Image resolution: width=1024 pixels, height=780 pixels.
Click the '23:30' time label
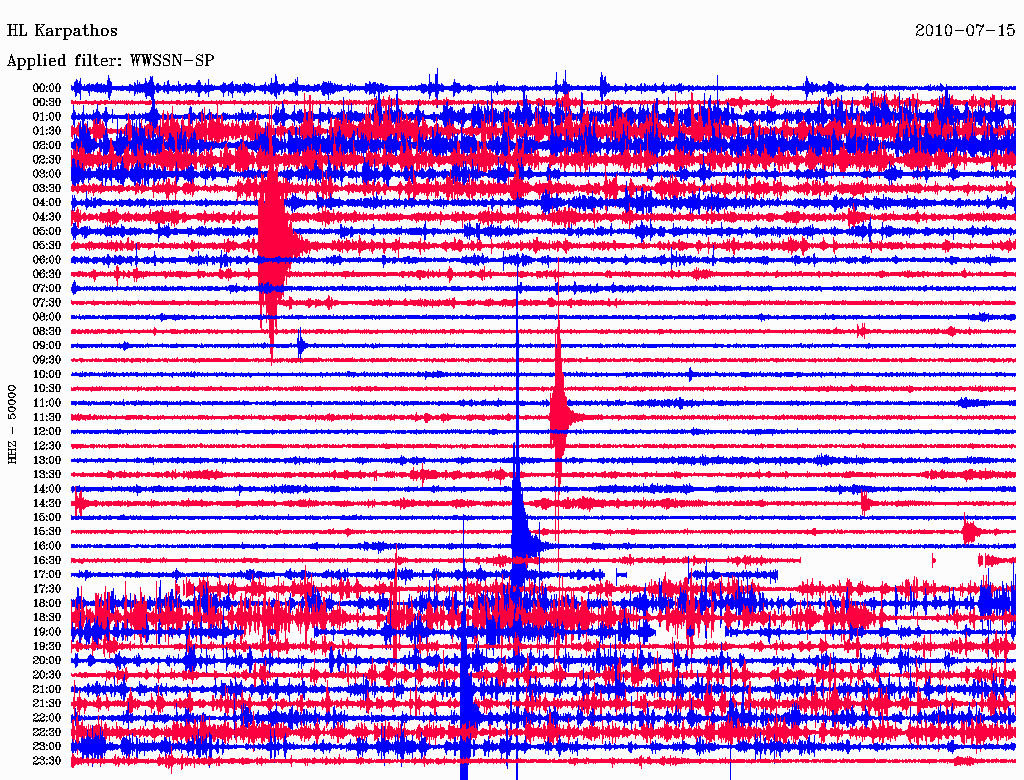tap(46, 760)
